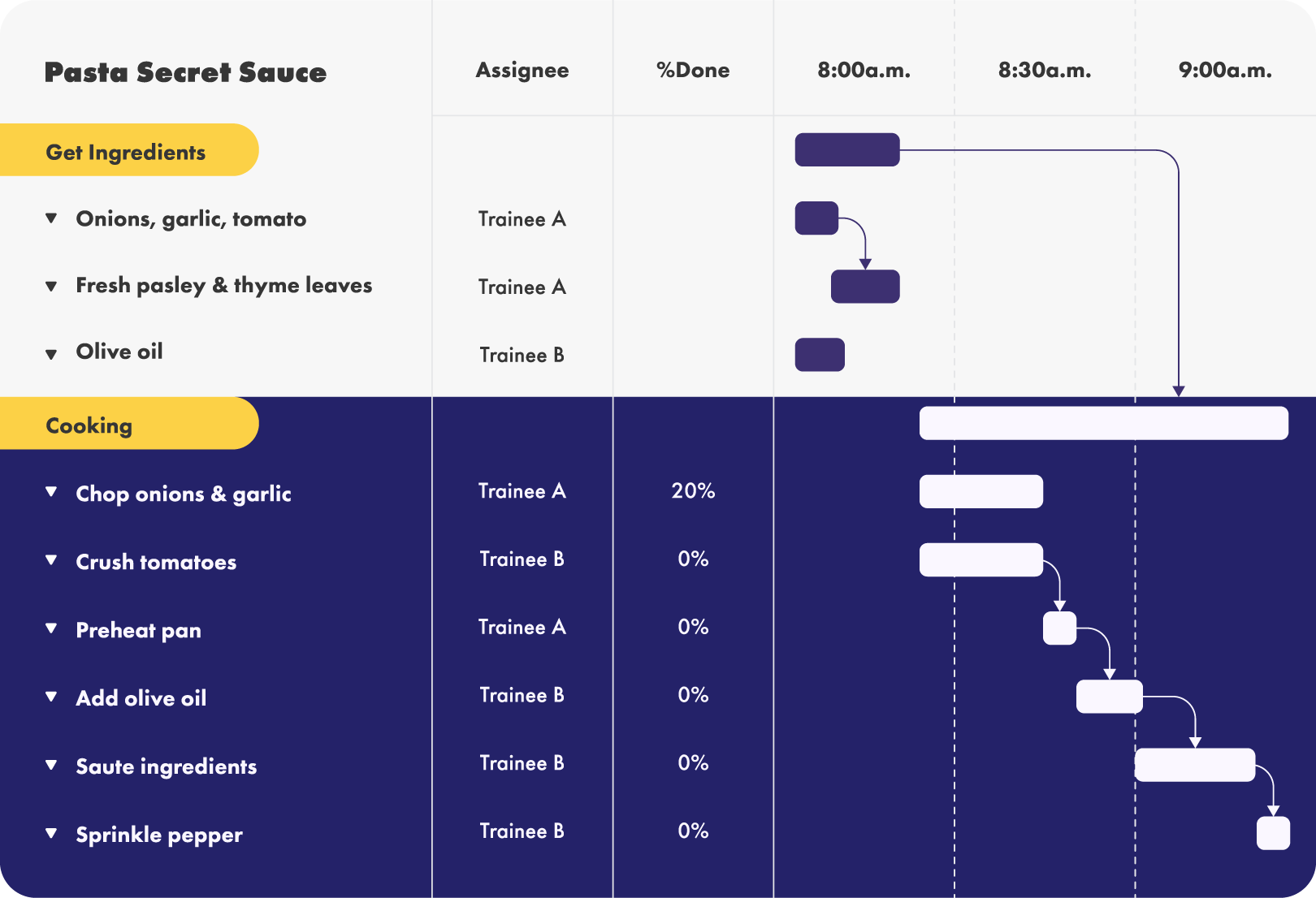Collapse the Onions, garlic, tomato row
This screenshot has height=898, width=1316.
pyautogui.click(x=51, y=218)
